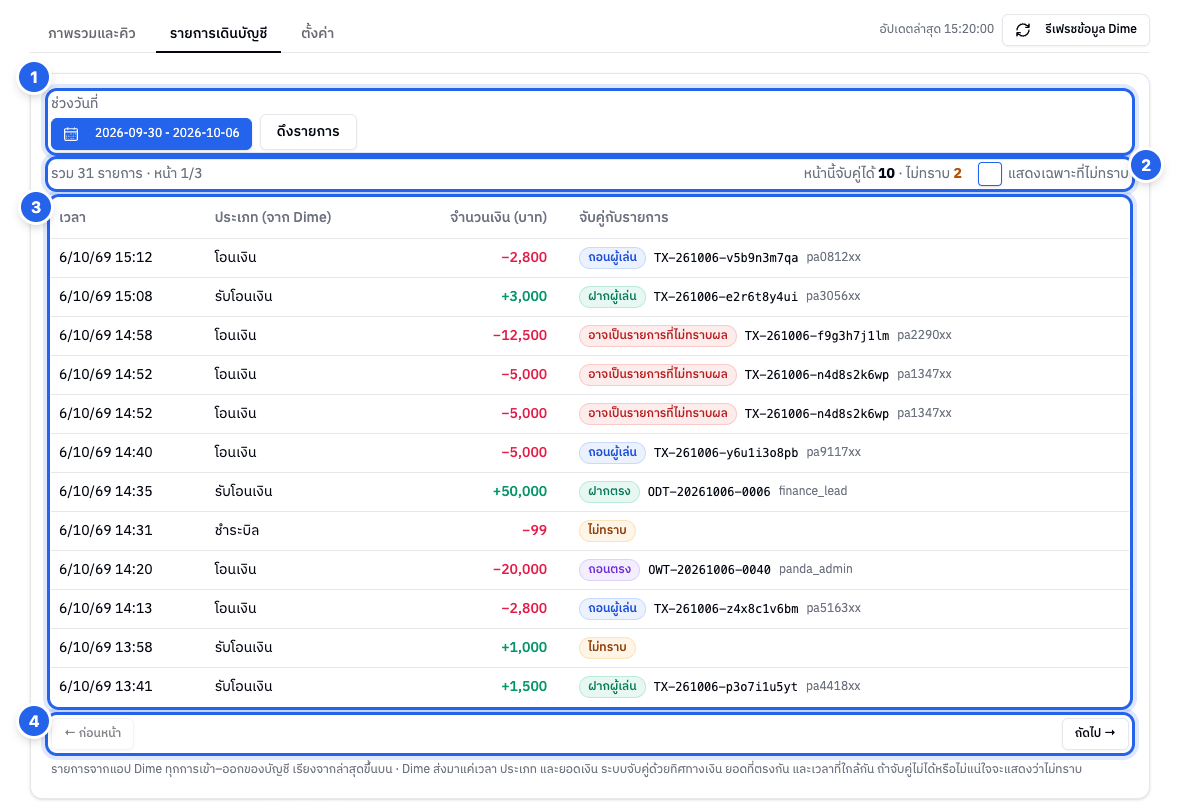Click the amount +50,000
The width and height of the screenshot is (1180, 812).
click(x=519, y=491)
